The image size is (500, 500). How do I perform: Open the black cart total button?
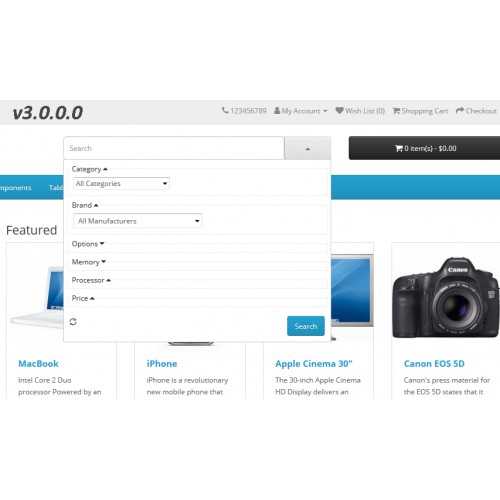pyautogui.click(x=424, y=148)
